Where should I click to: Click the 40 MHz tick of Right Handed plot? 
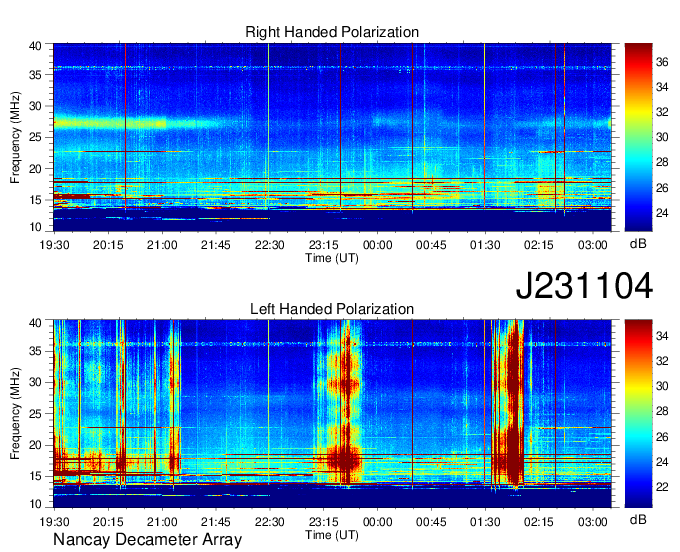[35, 46]
